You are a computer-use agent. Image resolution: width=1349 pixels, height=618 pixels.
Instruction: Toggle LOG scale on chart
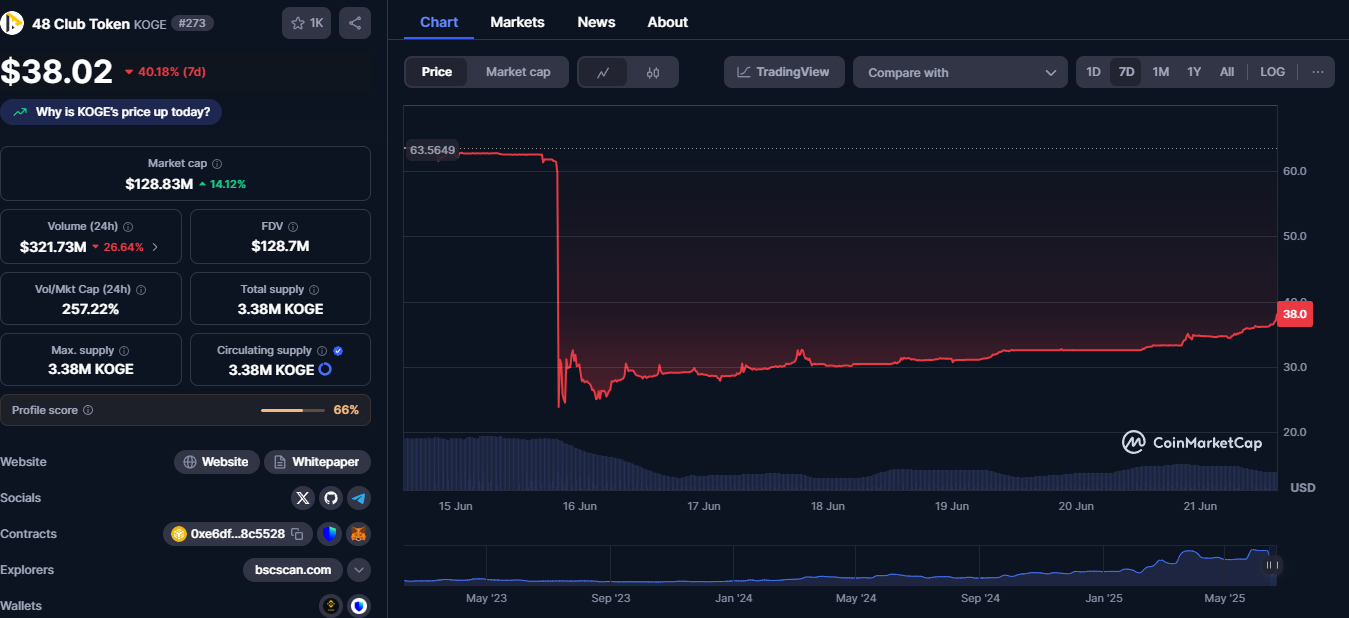point(1272,72)
